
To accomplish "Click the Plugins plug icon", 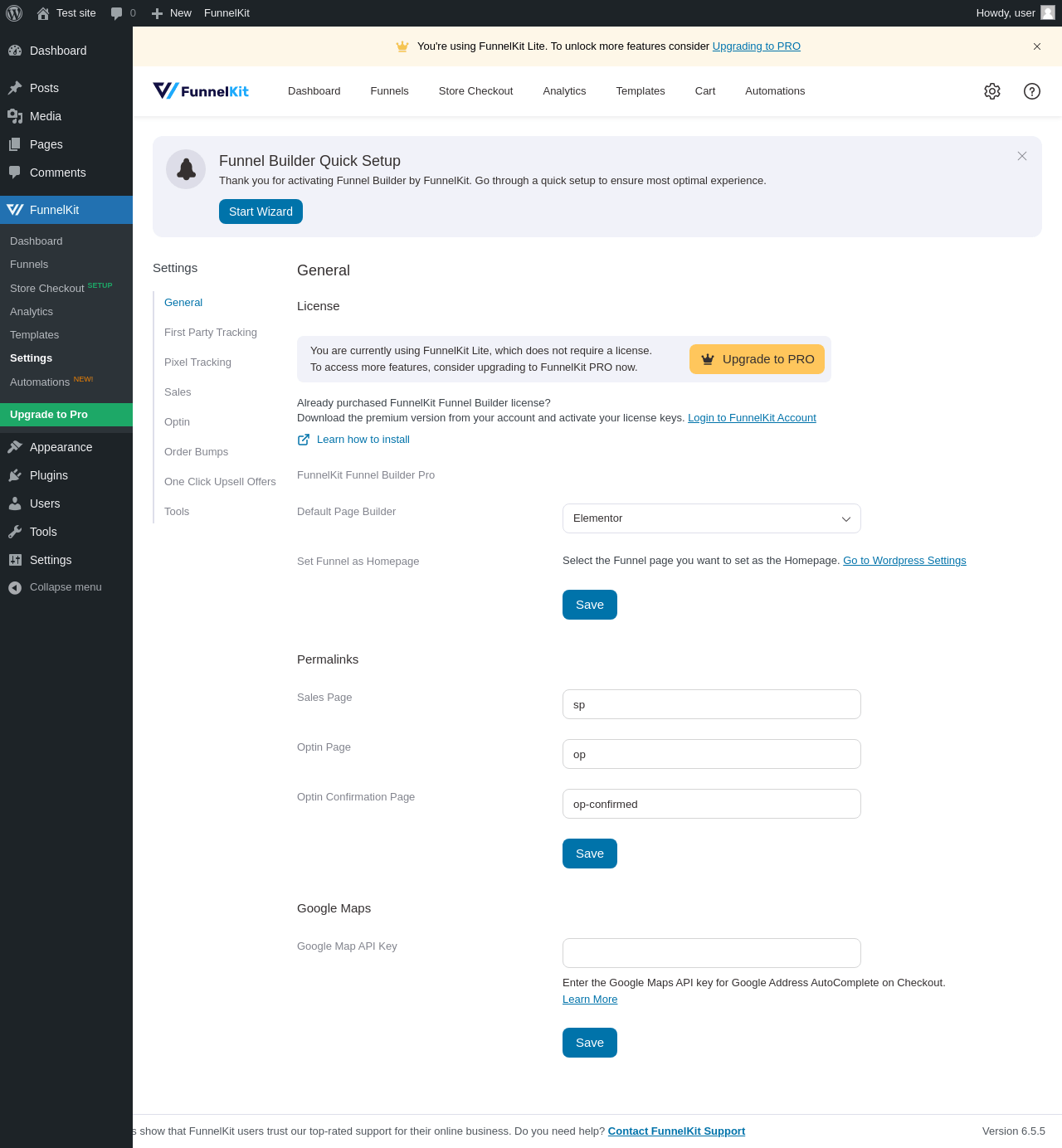I will [x=15, y=475].
